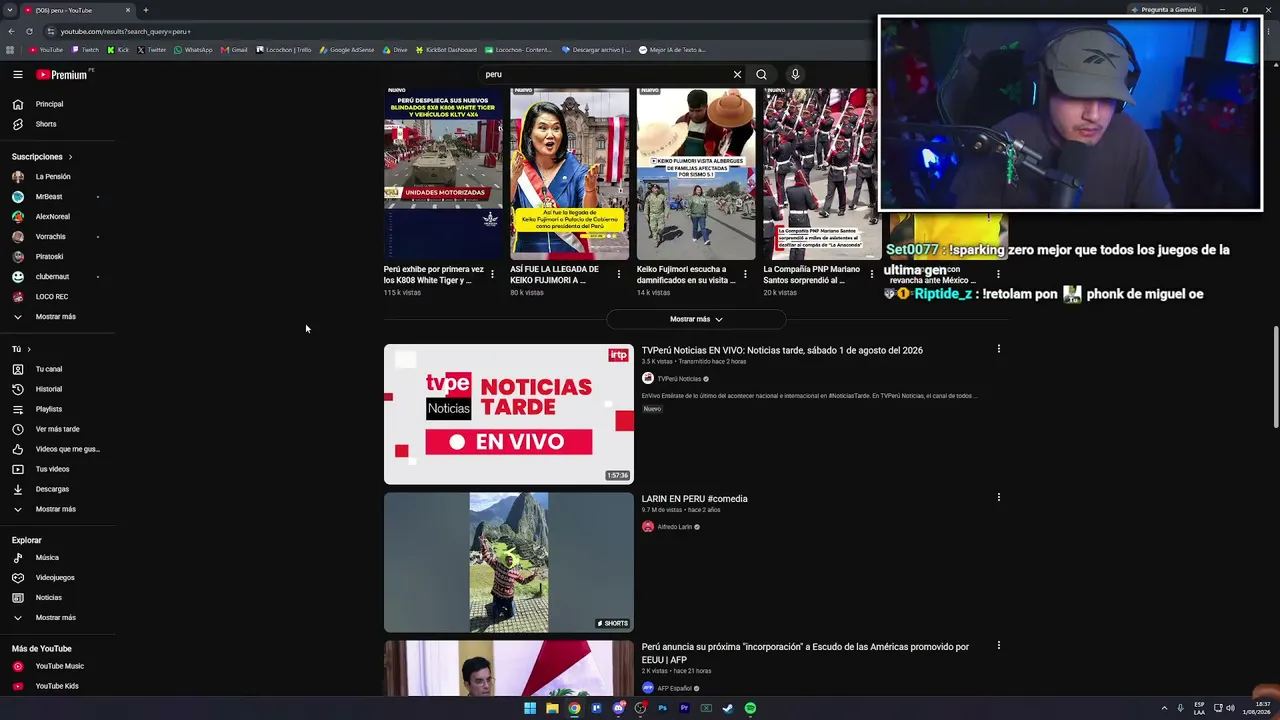Open the LOCO REC channel subscription
Viewport: 1280px width, 720px height.
[x=52, y=297]
